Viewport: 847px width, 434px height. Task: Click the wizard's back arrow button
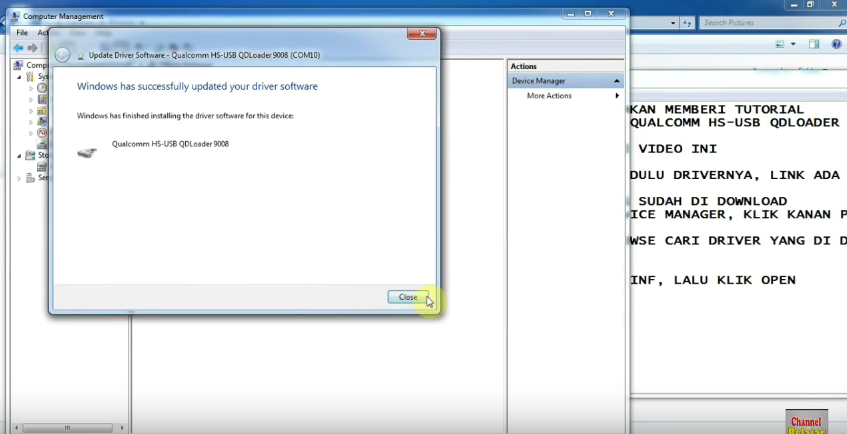pyautogui.click(x=62, y=55)
